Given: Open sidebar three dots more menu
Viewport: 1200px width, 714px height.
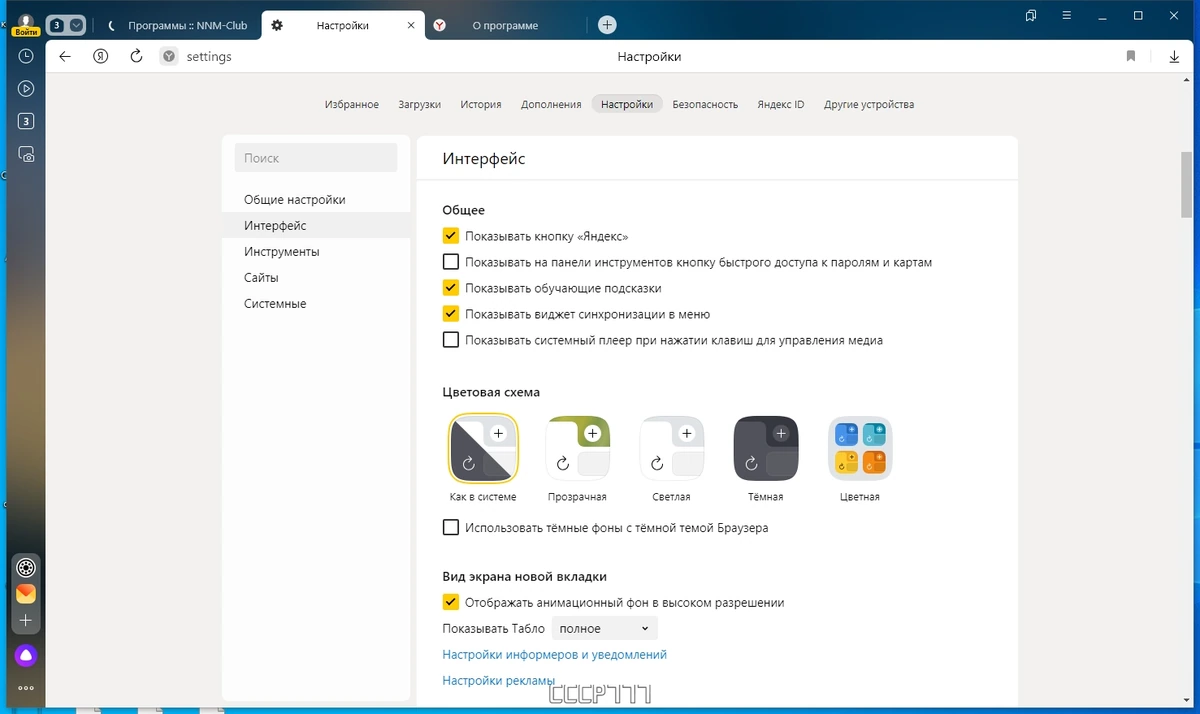Looking at the screenshot, I should point(26,688).
